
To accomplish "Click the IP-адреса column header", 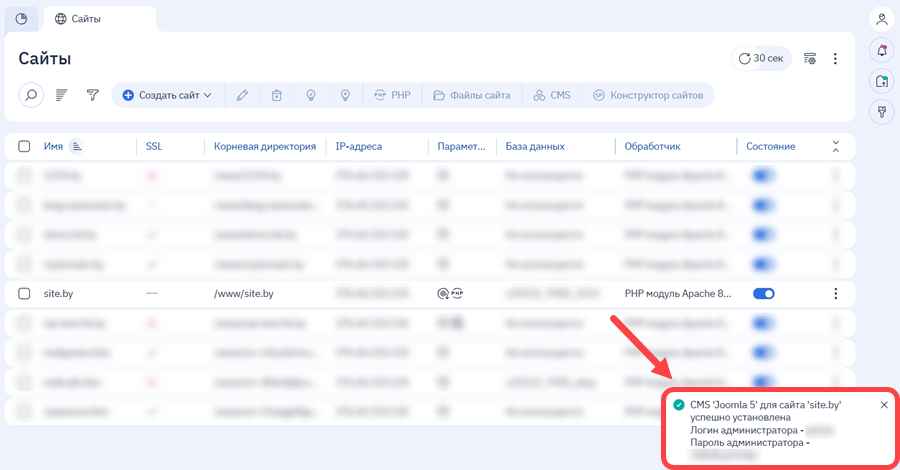I will [x=359, y=146].
